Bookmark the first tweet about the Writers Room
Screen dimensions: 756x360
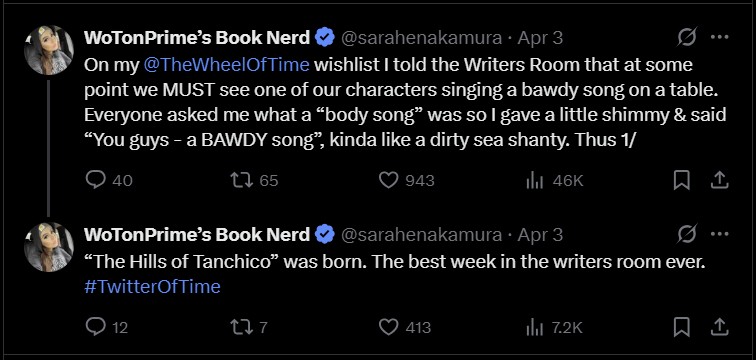point(682,181)
